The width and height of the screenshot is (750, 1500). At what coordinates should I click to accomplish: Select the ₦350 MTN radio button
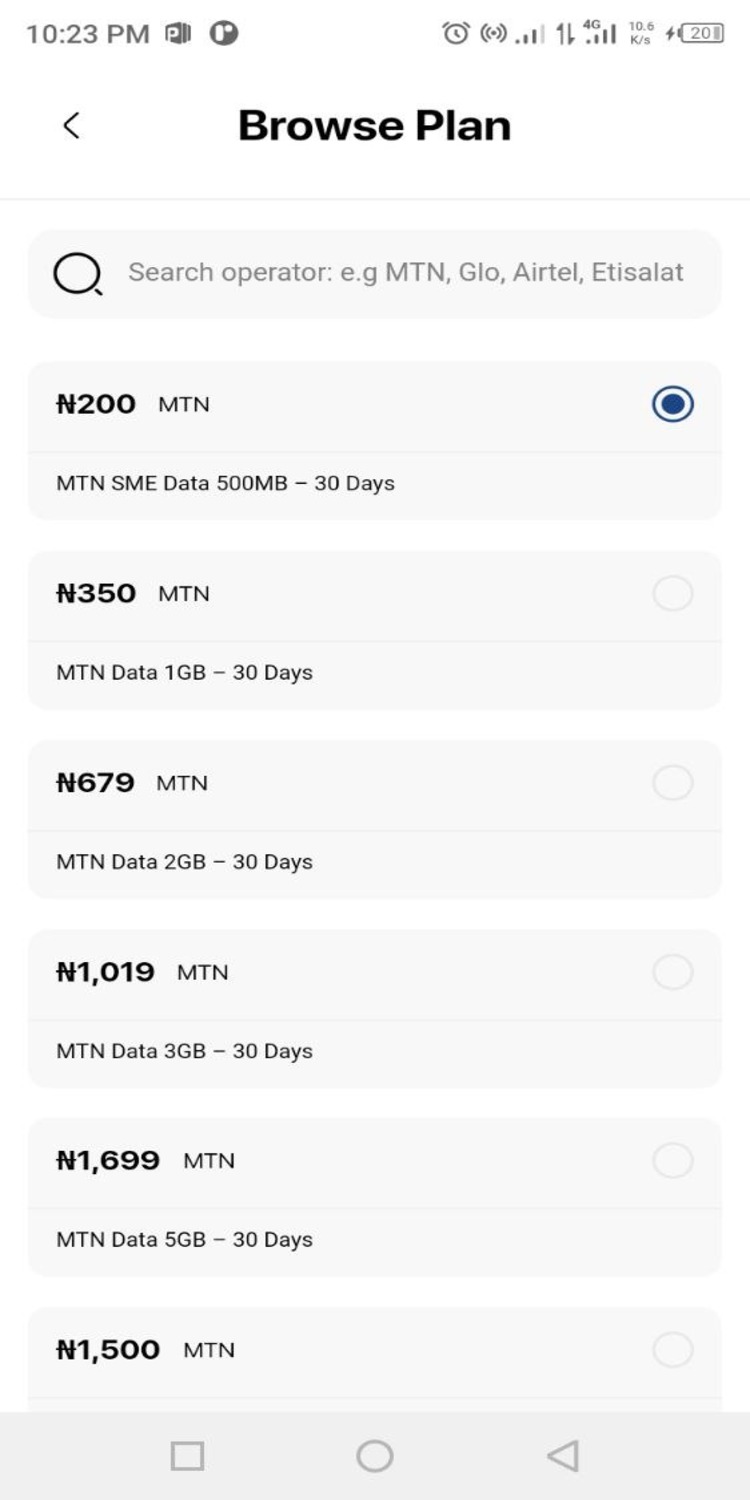point(672,594)
